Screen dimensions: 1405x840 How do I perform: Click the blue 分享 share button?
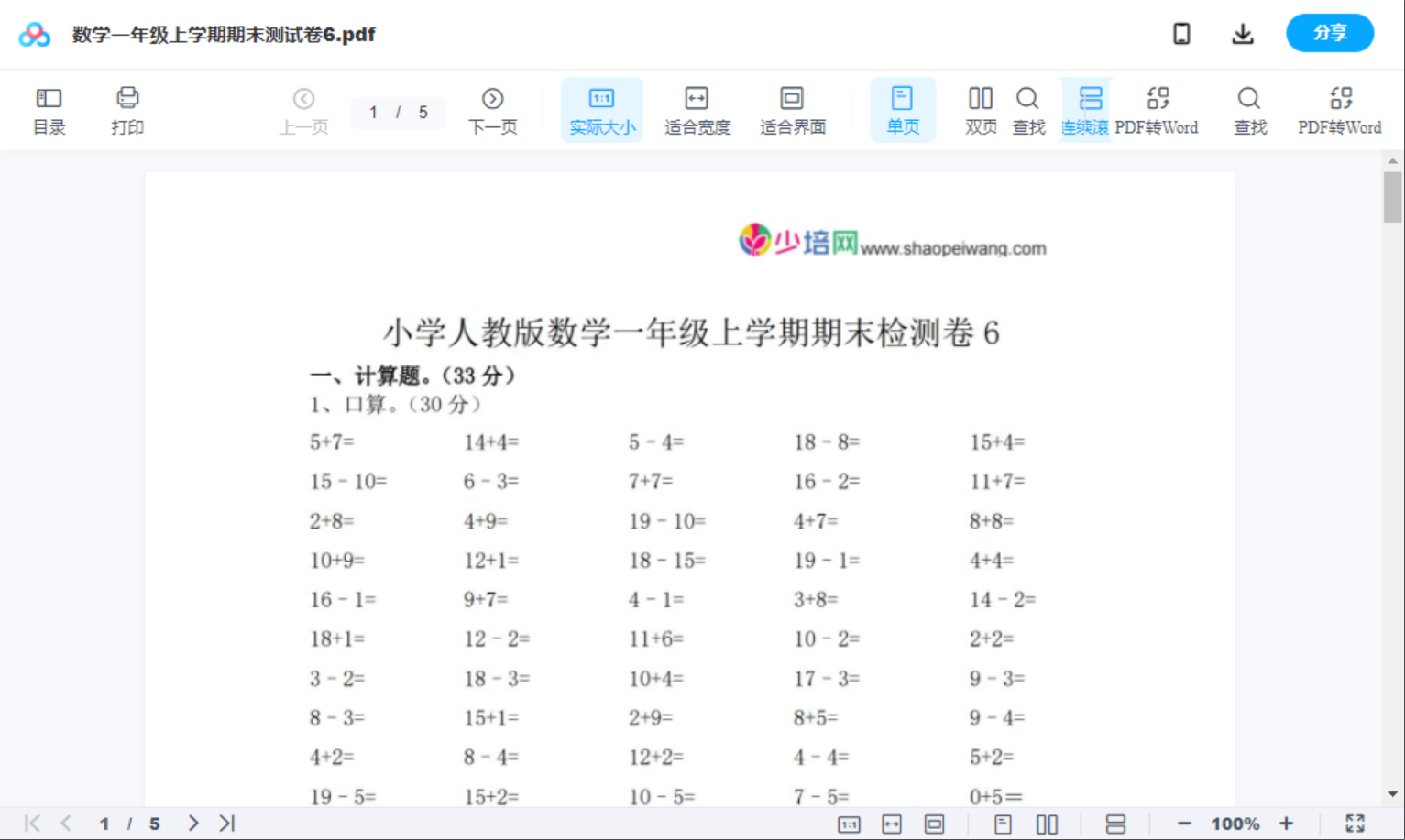[x=1330, y=33]
